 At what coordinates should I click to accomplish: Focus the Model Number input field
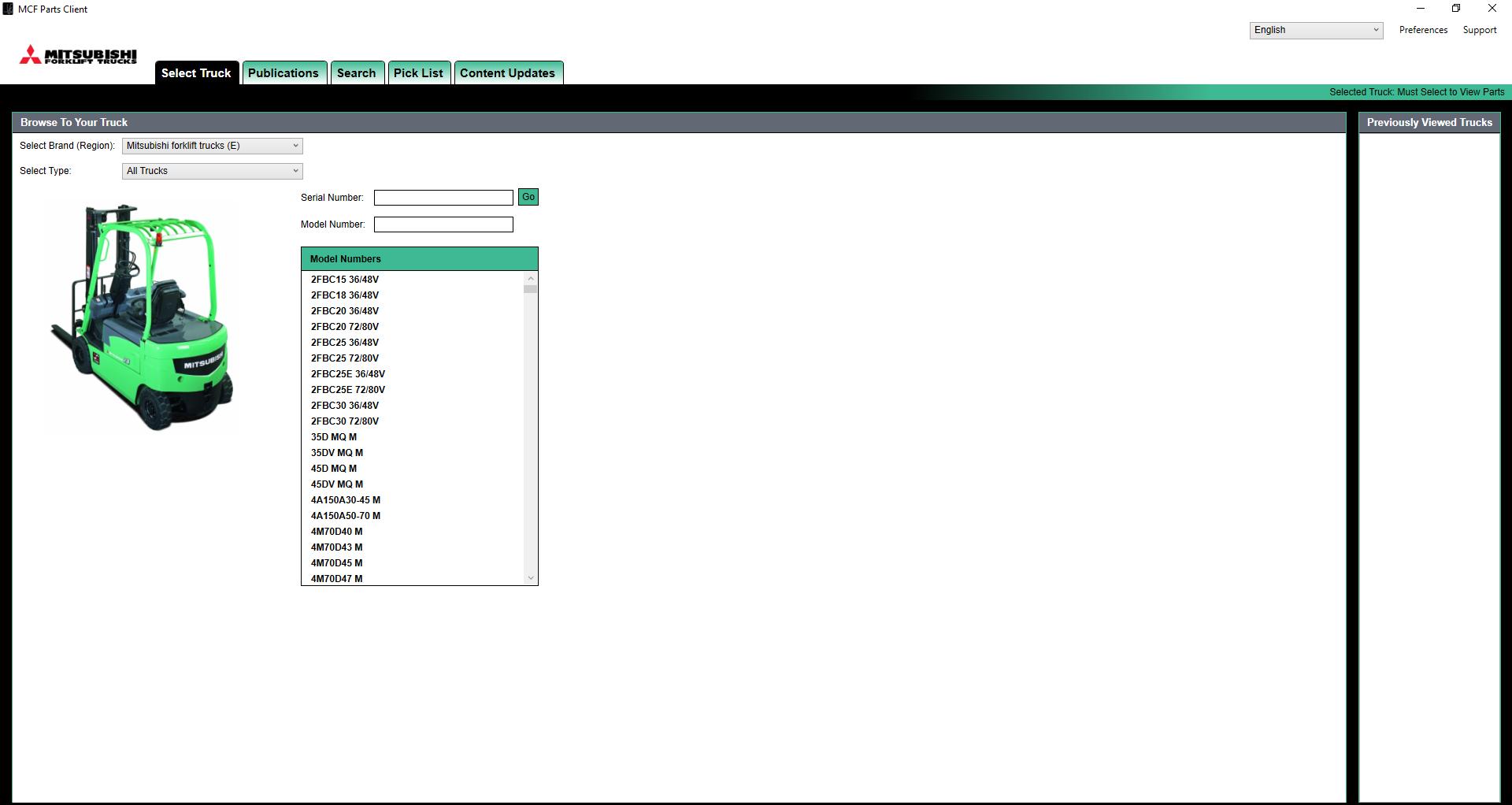click(x=443, y=224)
